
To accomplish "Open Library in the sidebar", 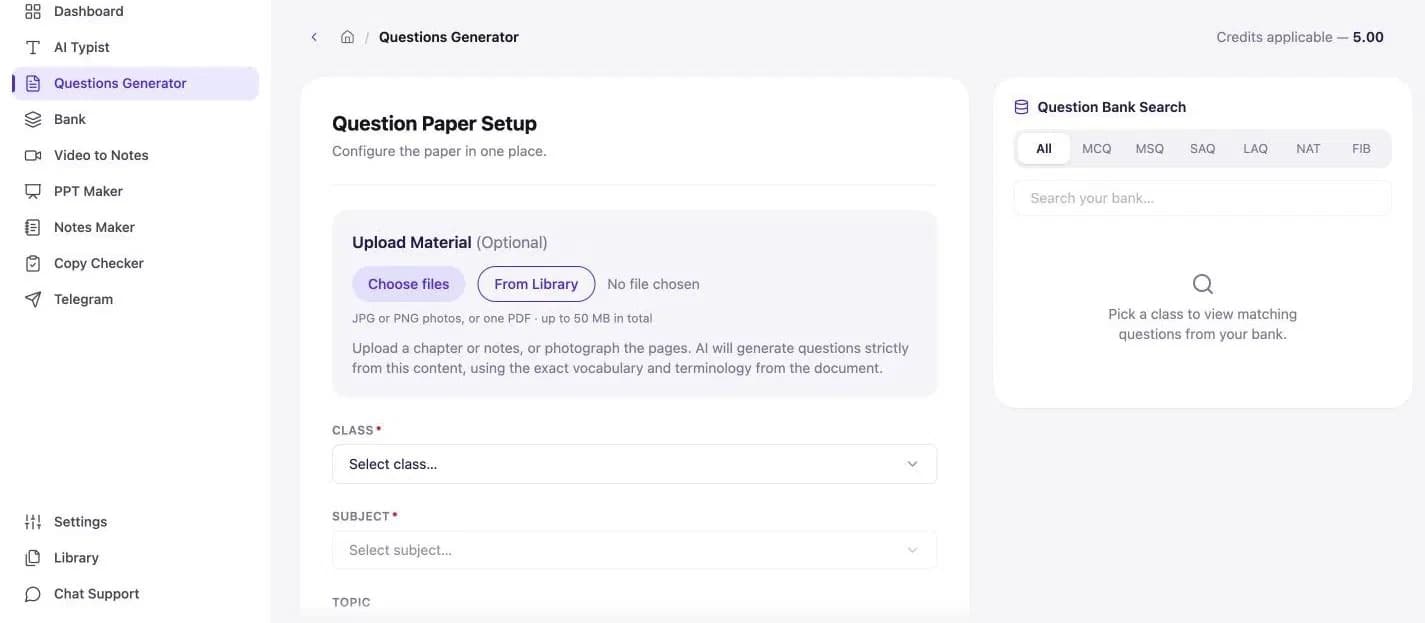I will point(135,558).
